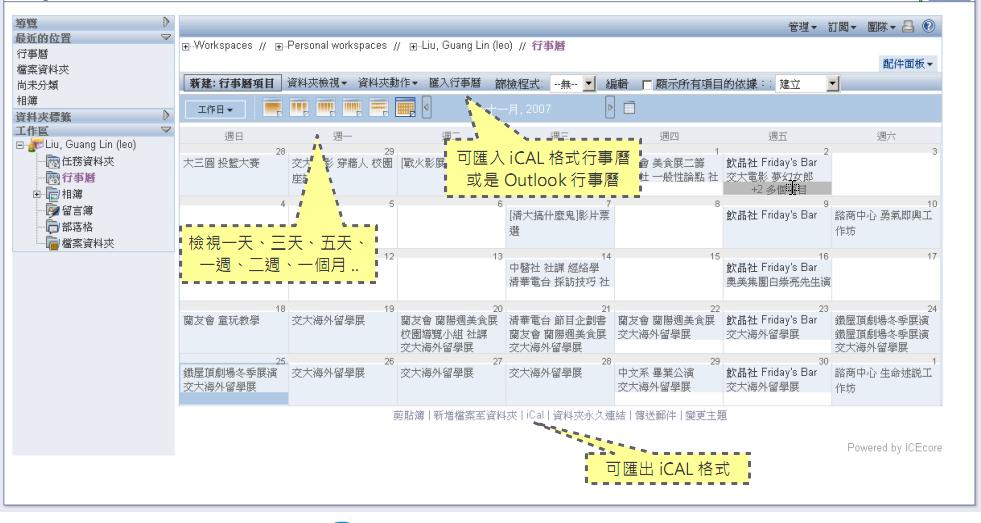Select 留言簿 in workspace tree
981x523 pixels.
click(x=77, y=211)
